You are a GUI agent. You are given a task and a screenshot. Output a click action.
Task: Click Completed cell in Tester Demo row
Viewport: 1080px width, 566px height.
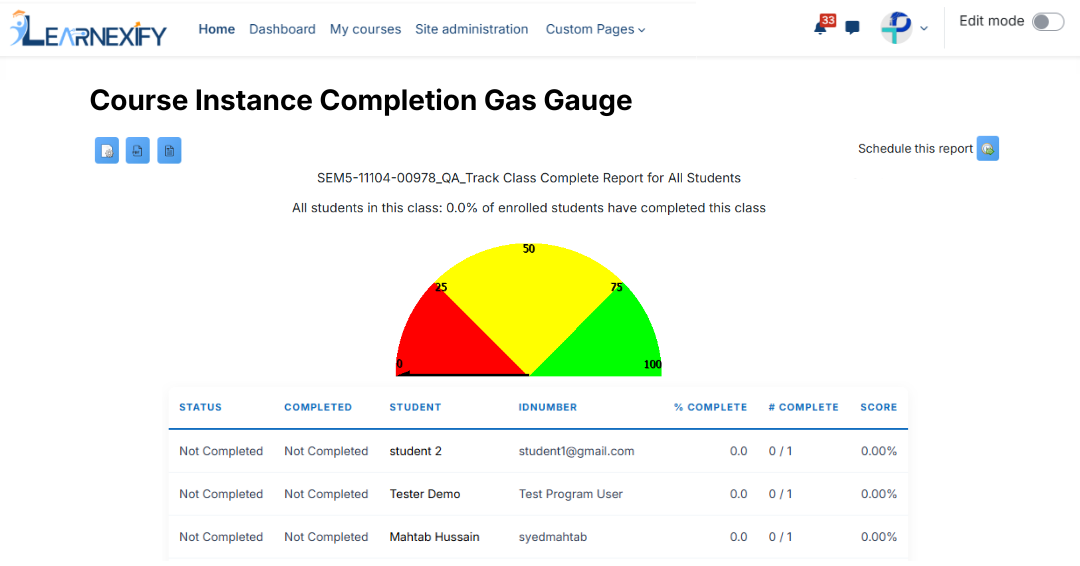(x=326, y=494)
